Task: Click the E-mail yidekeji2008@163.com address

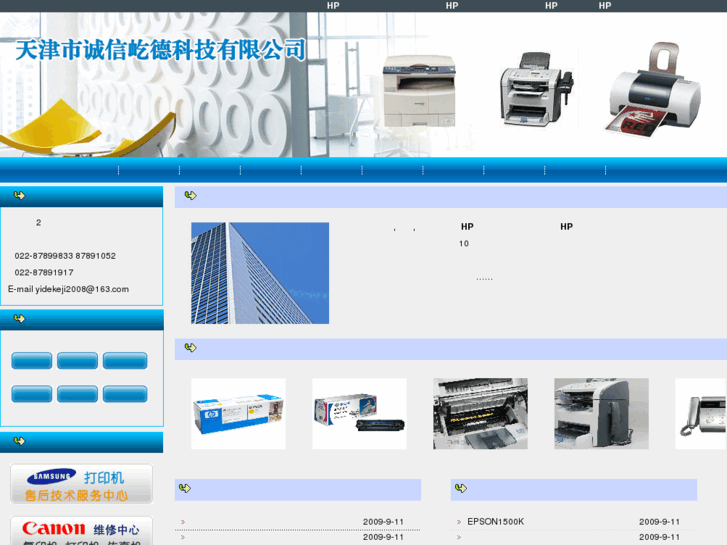Action: pos(69,289)
